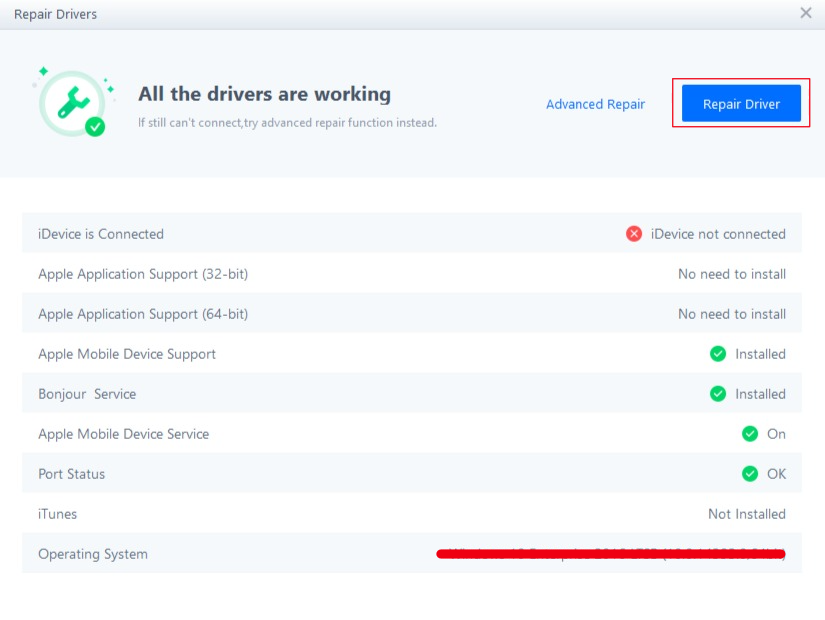This screenshot has width=825, height=620.
Task: Click the 'iDevice not connected' status text
Action: click(718, 234)
